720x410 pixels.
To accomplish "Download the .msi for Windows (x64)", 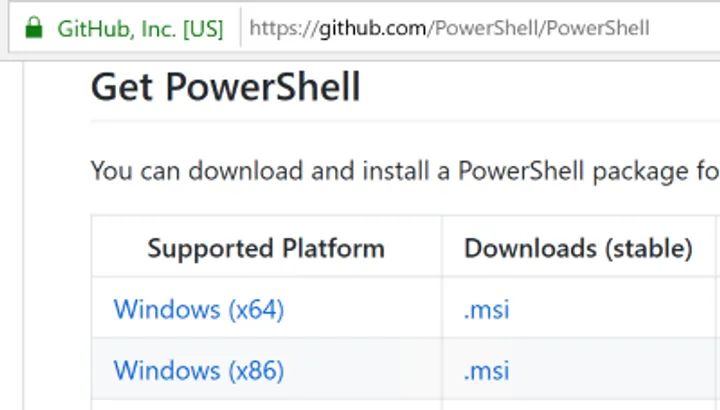I will tap(487, 310).
